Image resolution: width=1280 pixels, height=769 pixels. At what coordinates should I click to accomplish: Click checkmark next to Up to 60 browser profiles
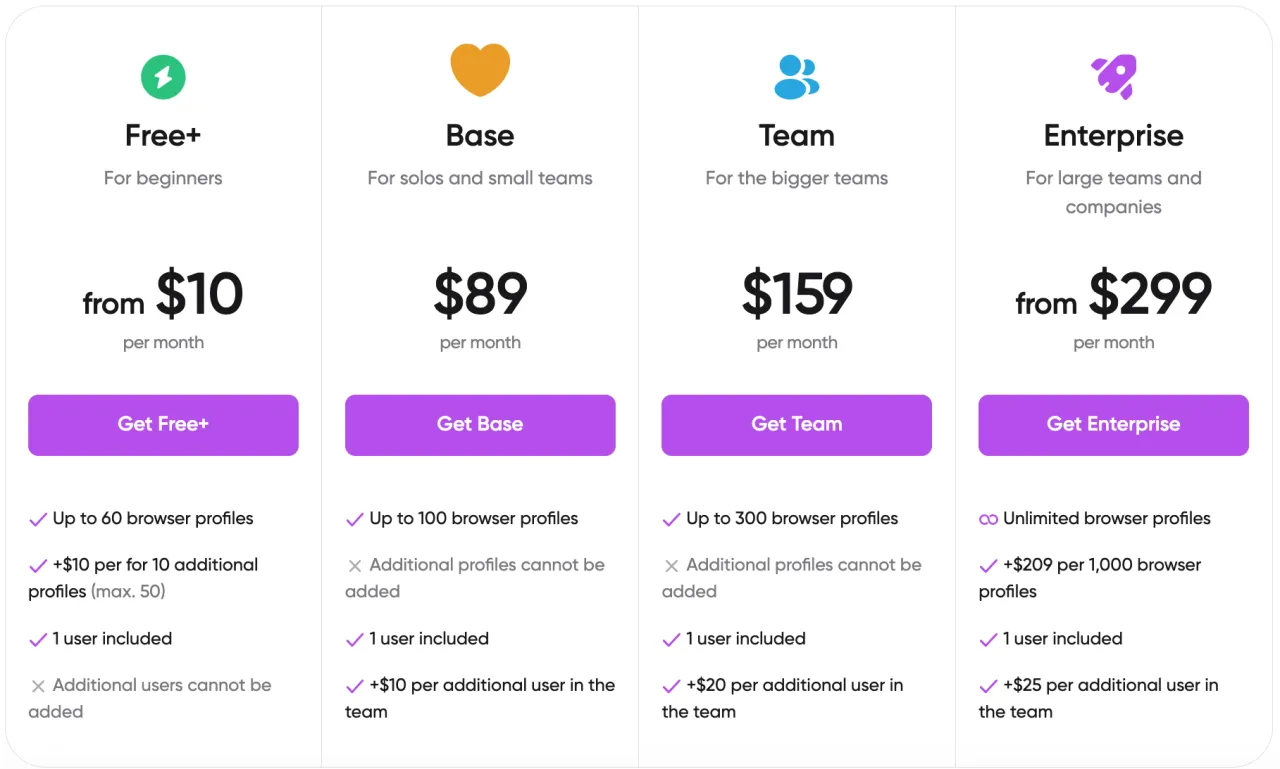click(x=38, y=519)
